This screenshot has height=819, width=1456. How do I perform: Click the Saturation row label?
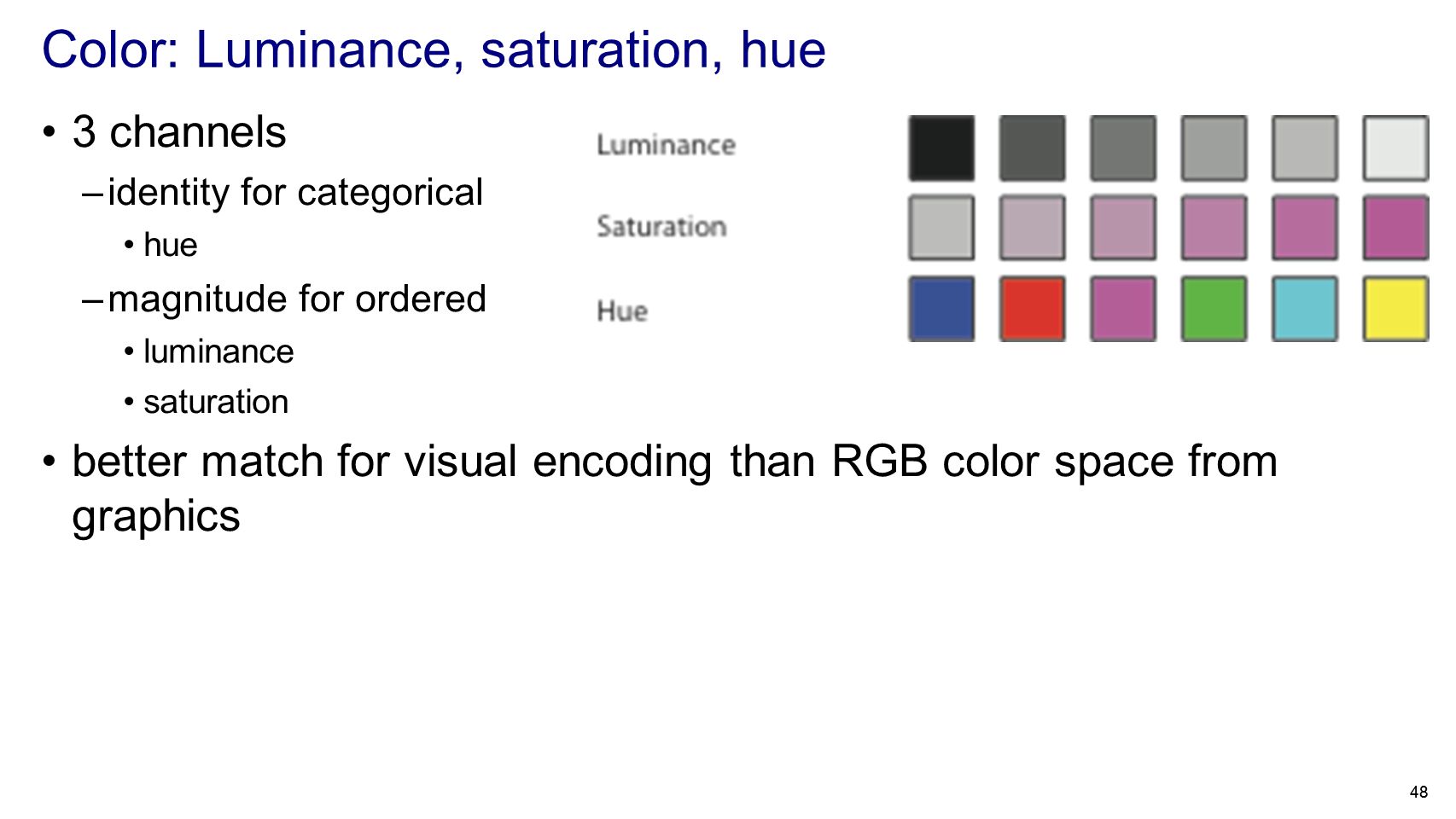pyautogui.click(x=661, y=226)
